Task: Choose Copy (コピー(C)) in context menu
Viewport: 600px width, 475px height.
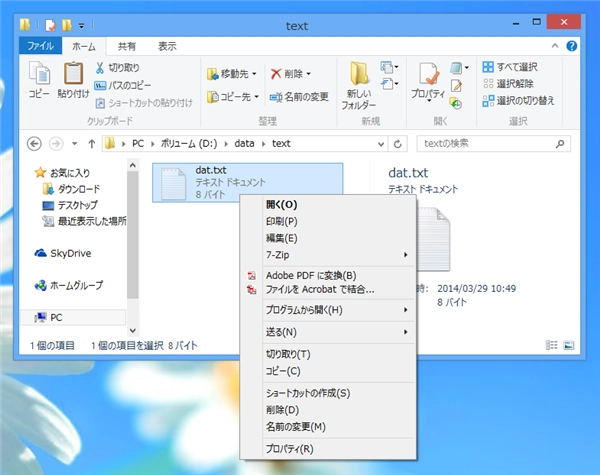Action: [330, 371]
